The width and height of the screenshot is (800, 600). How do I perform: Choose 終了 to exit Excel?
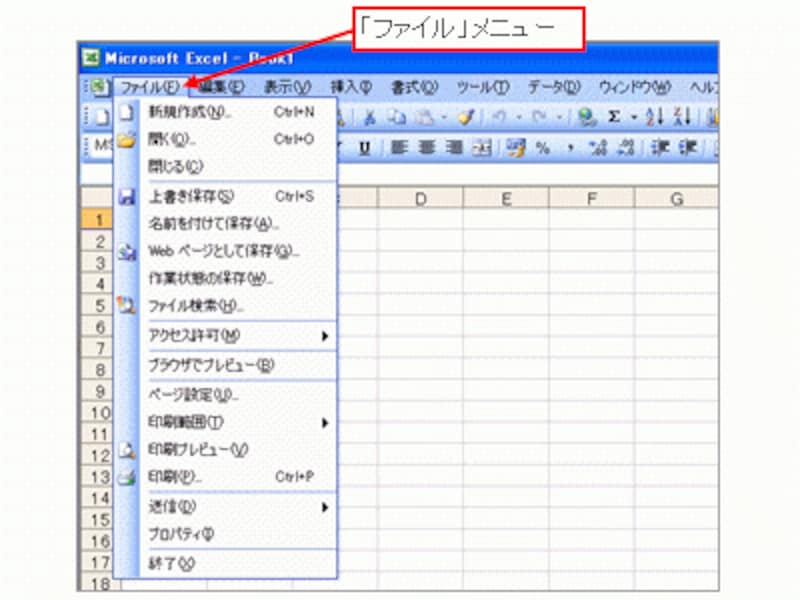point(226,564)
